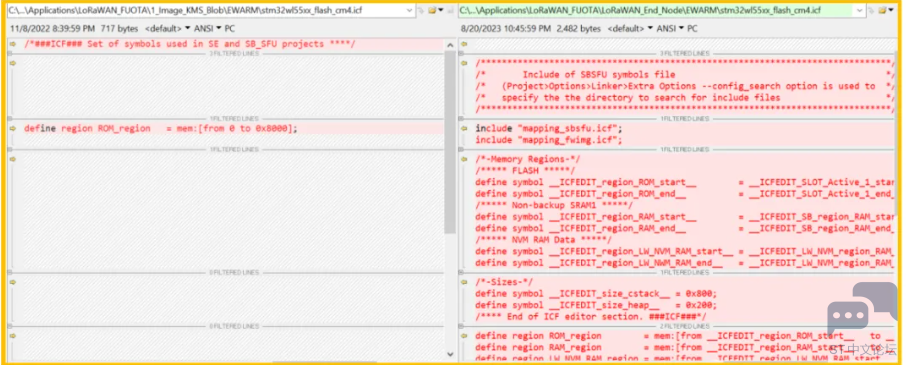The height and width of the screenshot is (365, 906).
Task: Copy arrow beside right asterisk comment banner
Action: point(463,63)
